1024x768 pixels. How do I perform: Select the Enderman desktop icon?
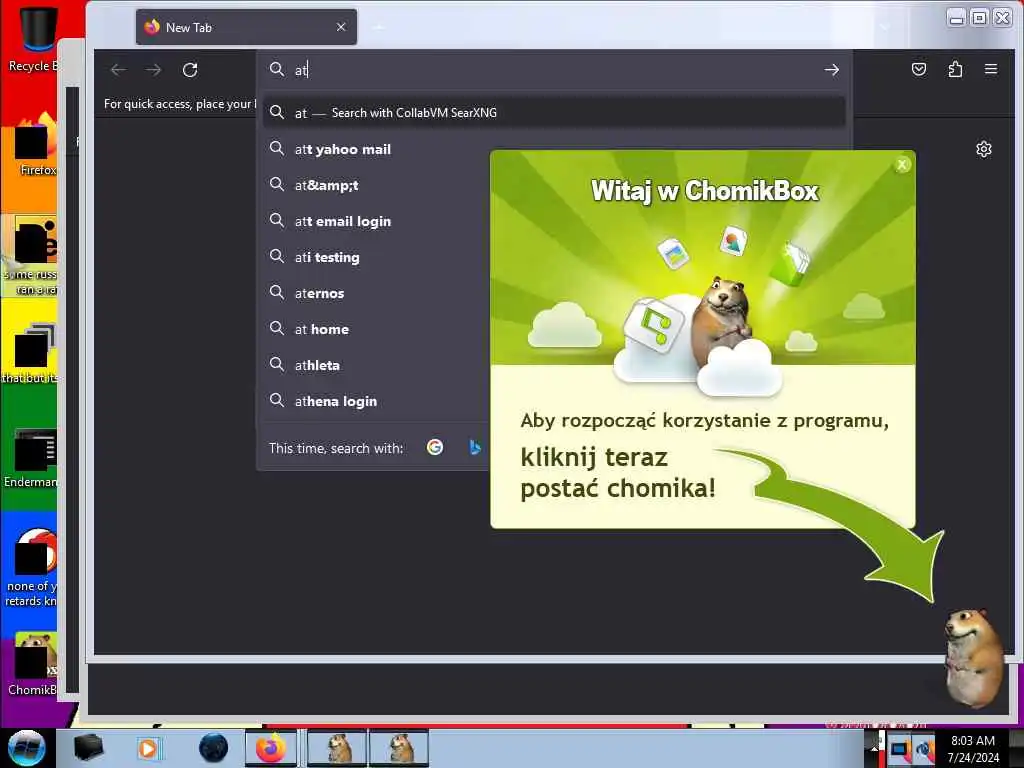coord(31,458)
